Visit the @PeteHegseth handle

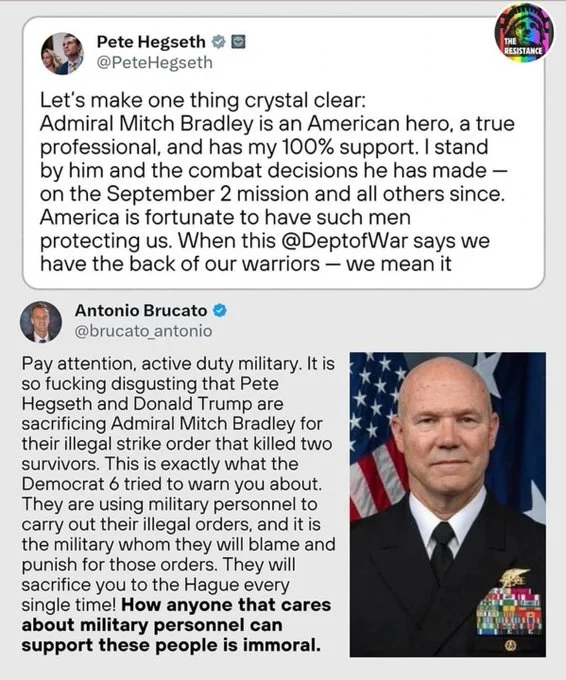click(155, 62)
